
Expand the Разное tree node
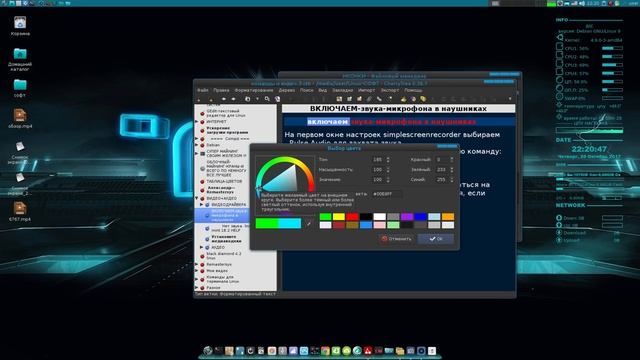tap(197, 288)
